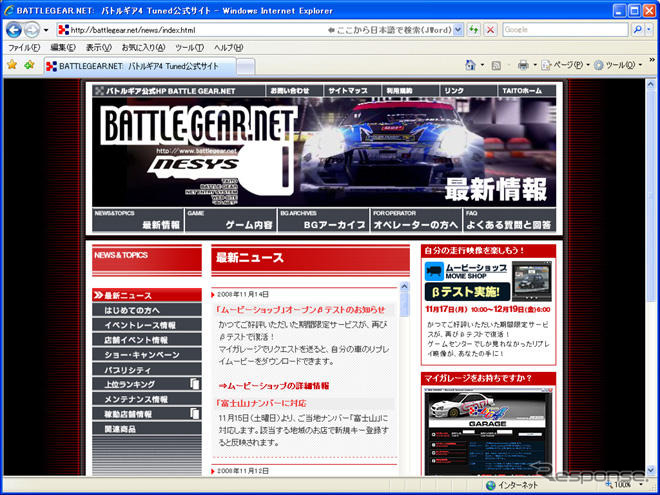Open the オペレーターの方へ nav button
This screenshot has width=660, height=495.
point(416,220)
